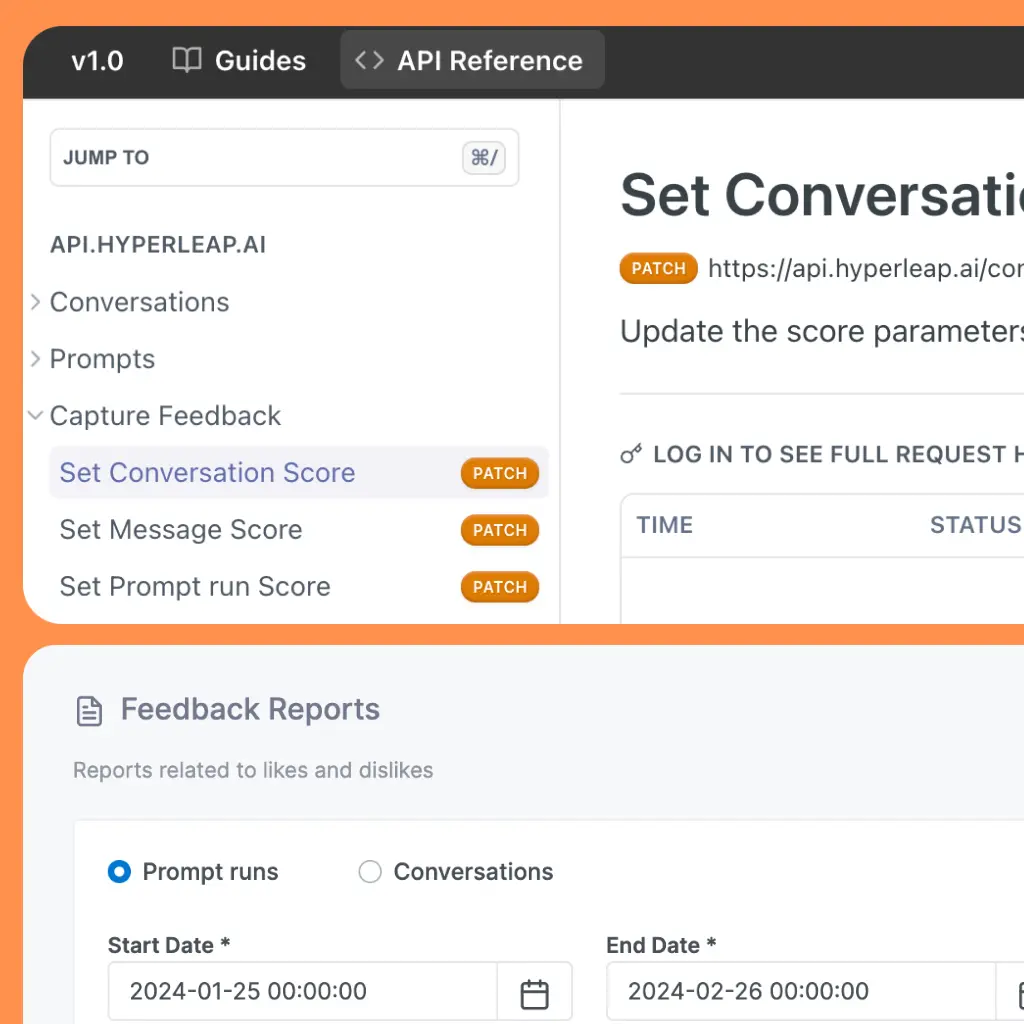This screenshot has width=1024, height=1024.
Task: Click the orange PATCH badge beside the API URL
Action: (x=658, y=269)
